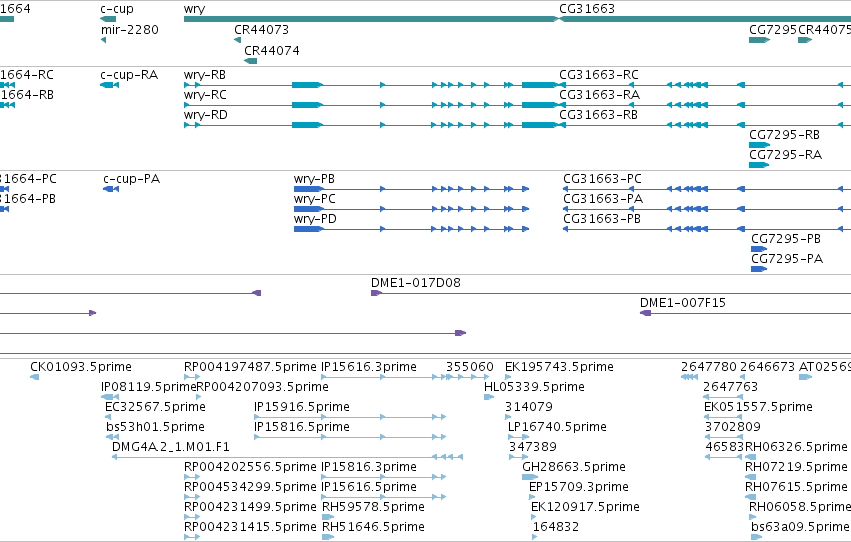
Task: Click the CG7295-PA protein label
Action: (x=787, y=259)
